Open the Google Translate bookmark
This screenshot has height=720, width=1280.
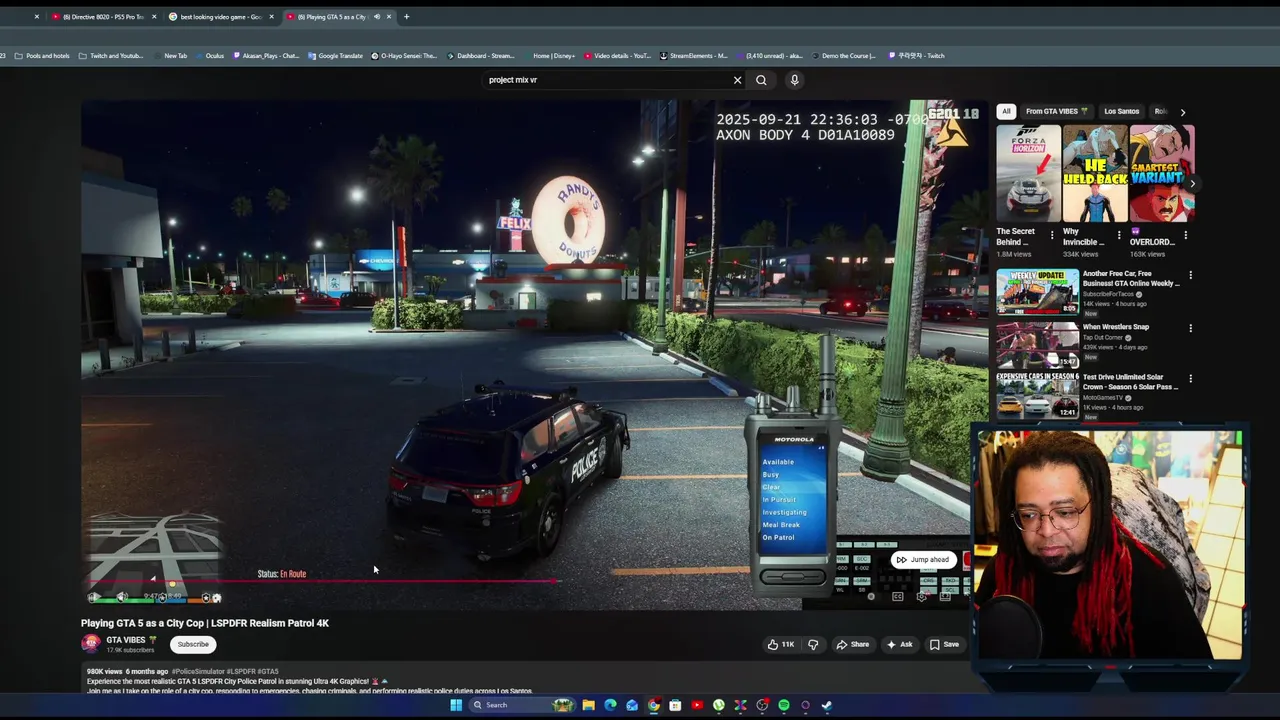tap(335, 56)
